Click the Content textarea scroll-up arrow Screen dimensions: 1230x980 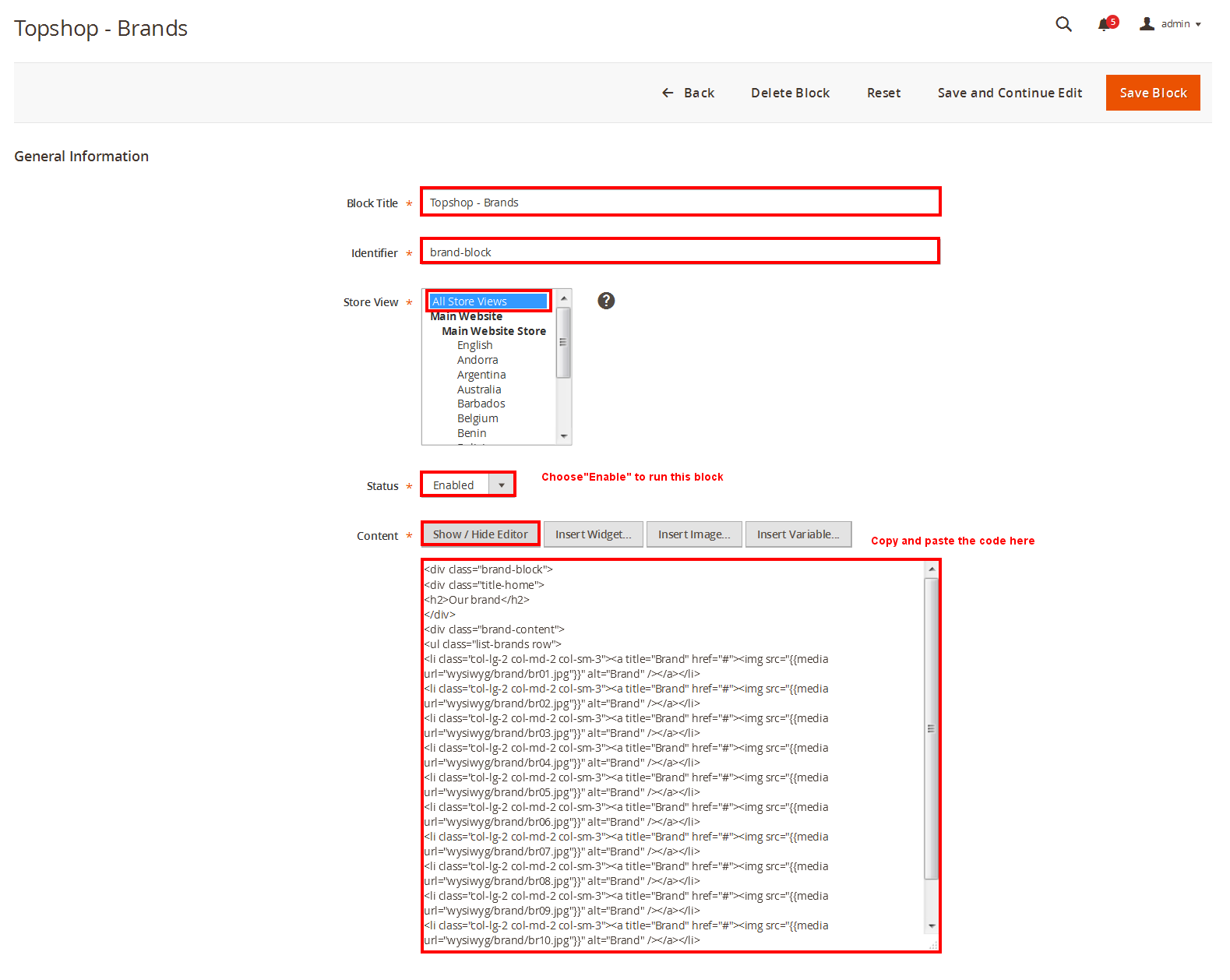[932, 569]
